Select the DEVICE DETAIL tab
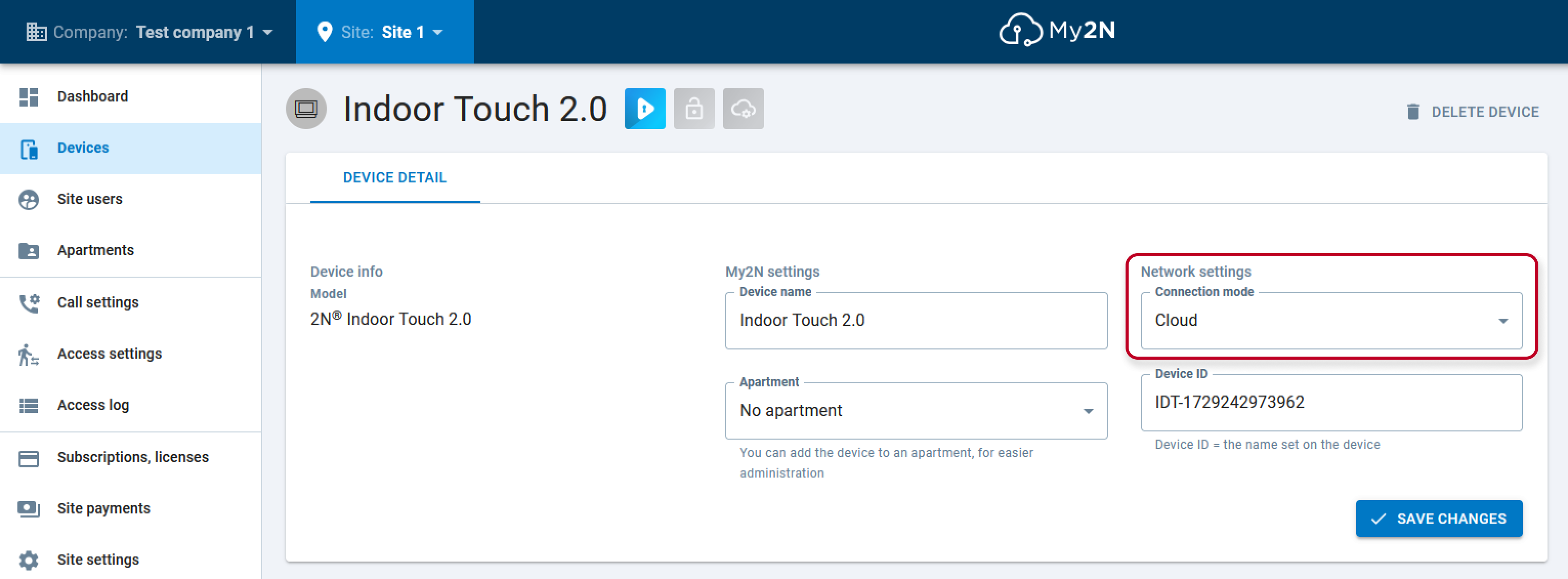Screen dimensions: 1568x579 tap(395, 178)
